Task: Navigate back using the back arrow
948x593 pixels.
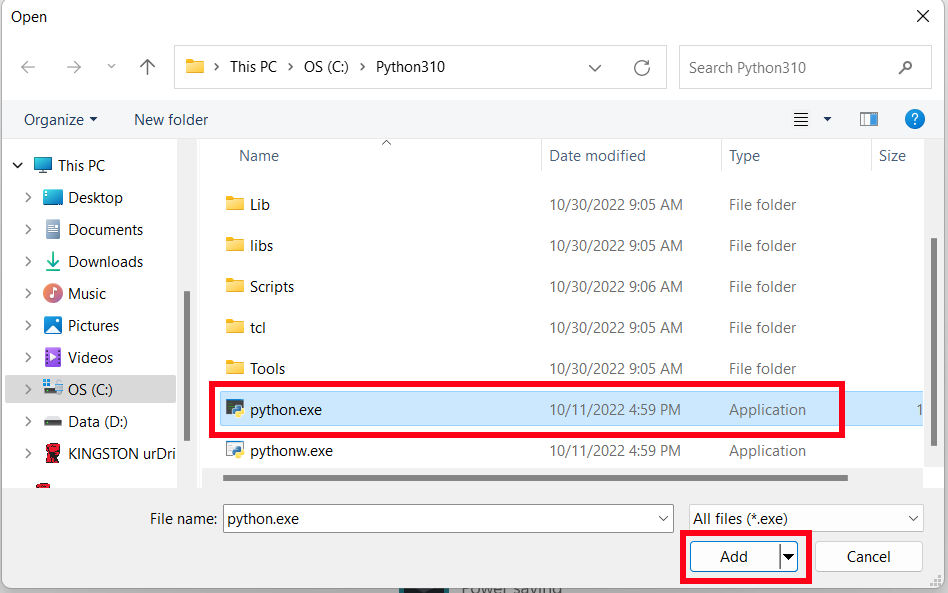Action: [28, 67]
